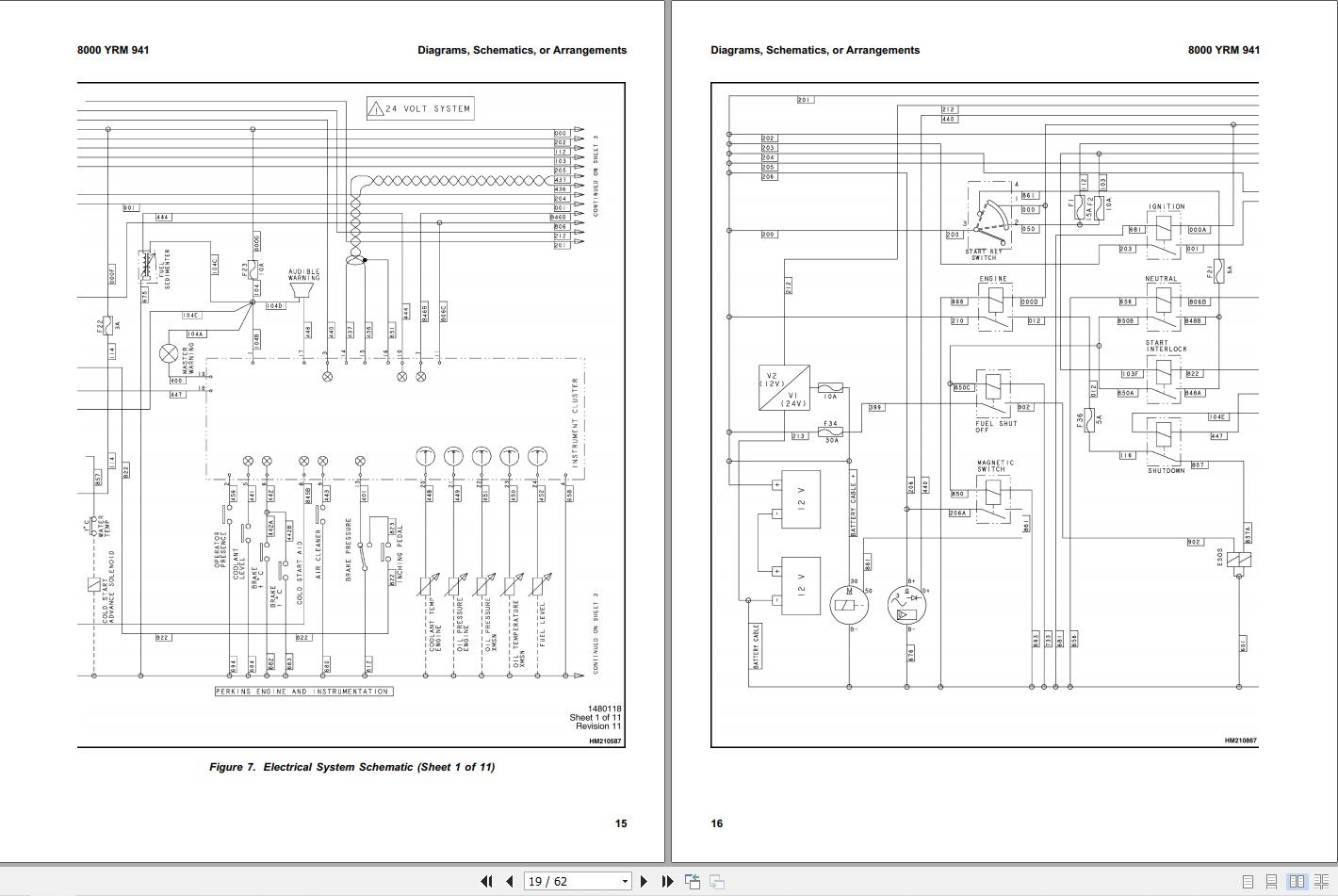Click the ESOS component label

click(1219, 557)
